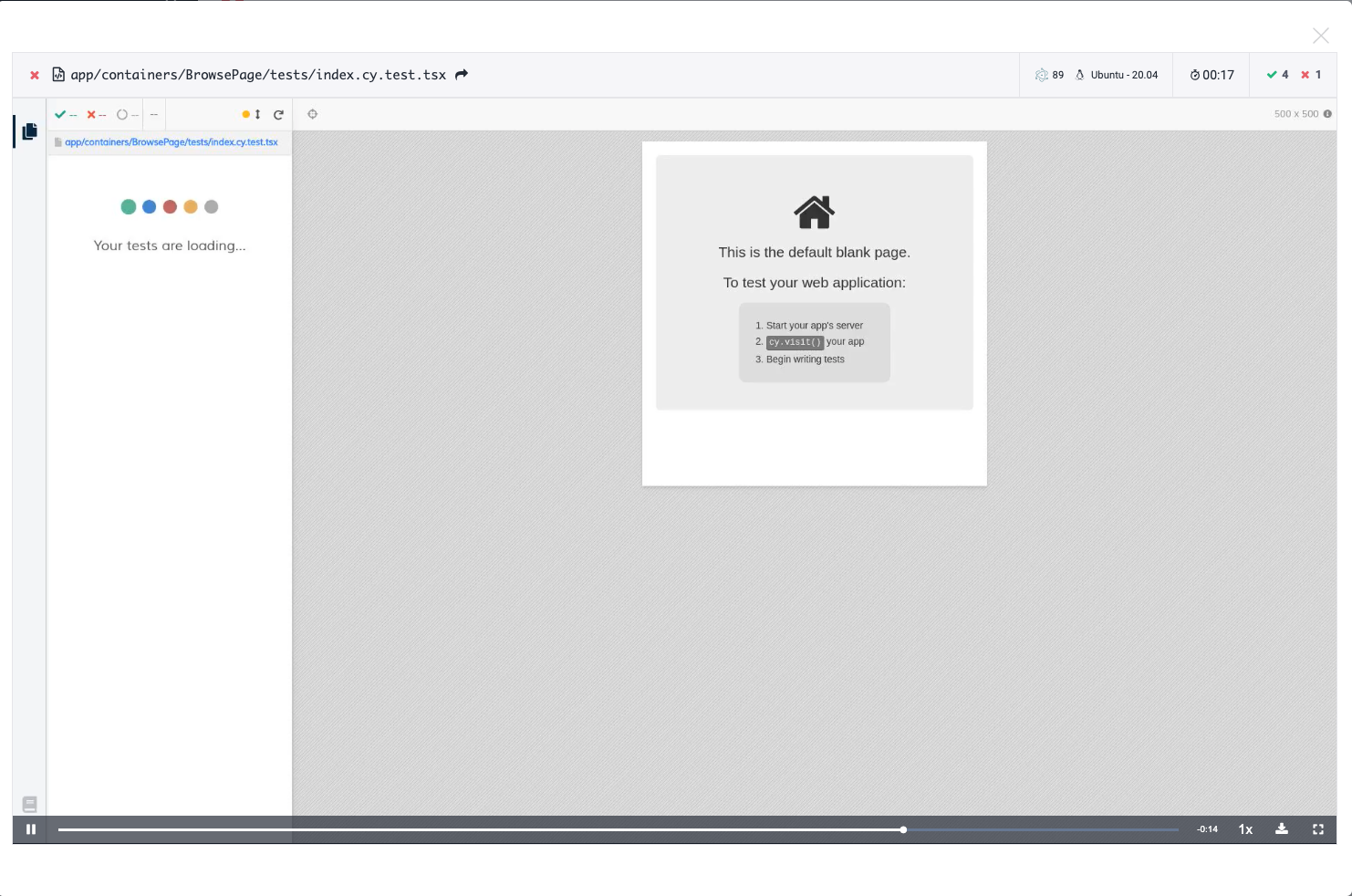Click the passed test count showing 4
The height and width of the screenshot is (896, 1352).
tap(1279, 75)
